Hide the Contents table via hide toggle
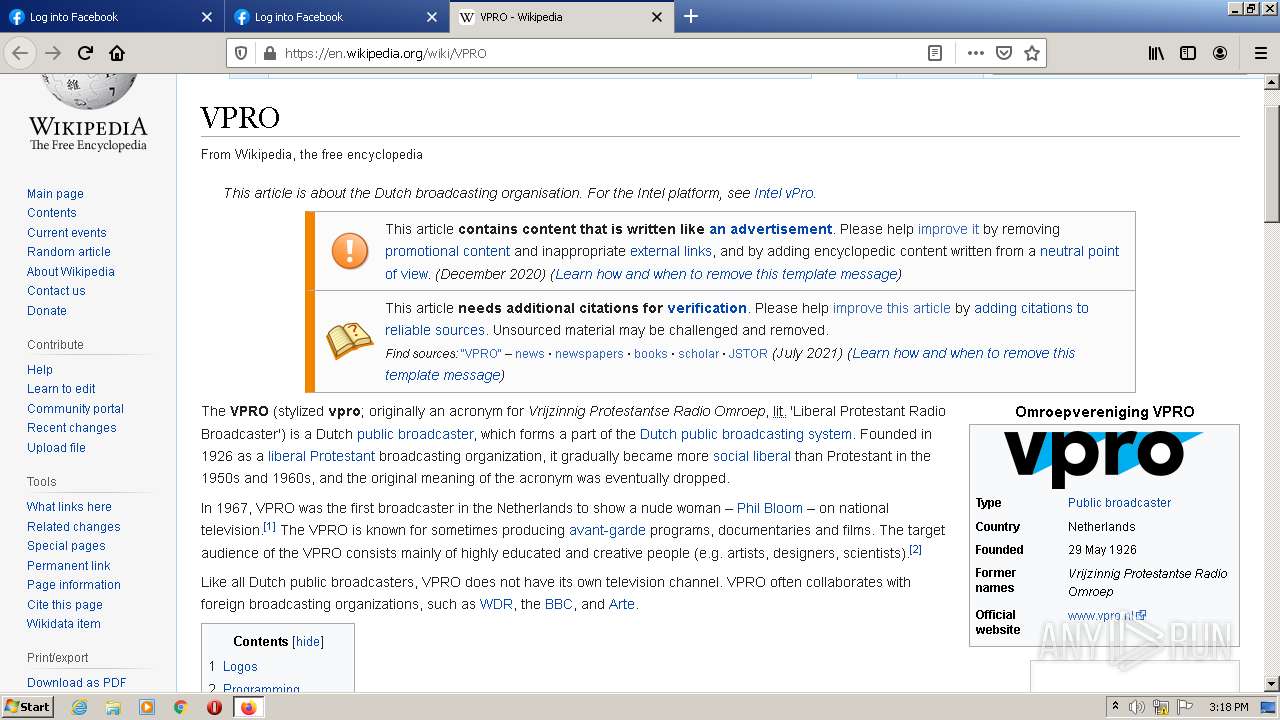The image size is (1280, 720). 308,642
